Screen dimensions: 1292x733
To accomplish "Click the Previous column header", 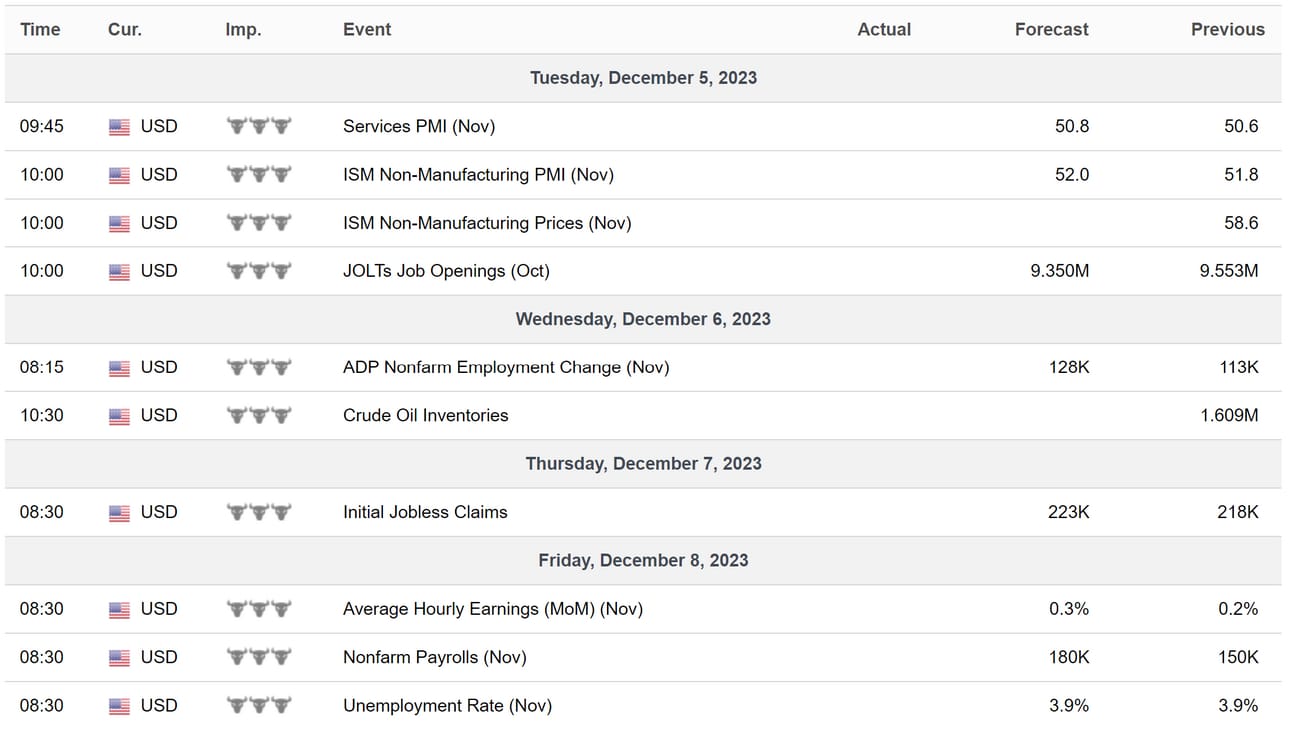I will tap(1227, 29).
